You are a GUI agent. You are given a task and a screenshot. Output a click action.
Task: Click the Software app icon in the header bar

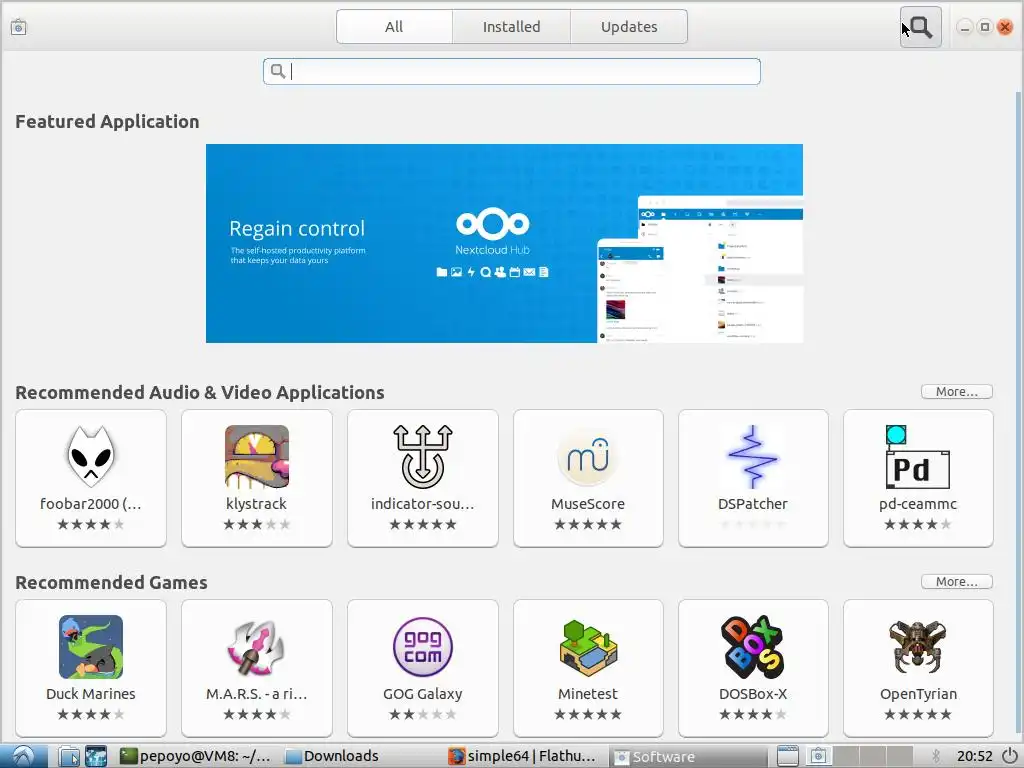(x=19, y=27)
